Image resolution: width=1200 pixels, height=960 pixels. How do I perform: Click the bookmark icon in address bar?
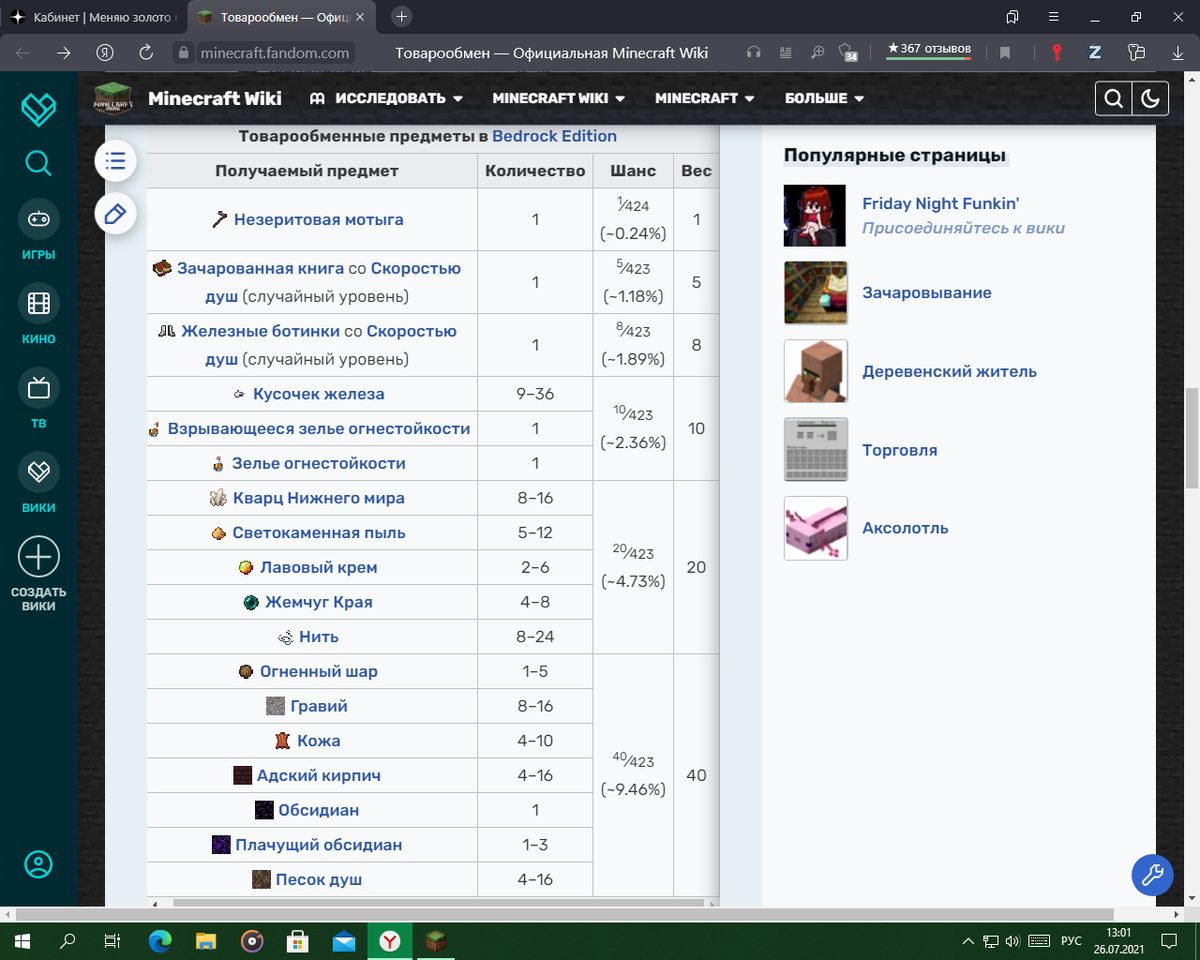[1005, 53]
